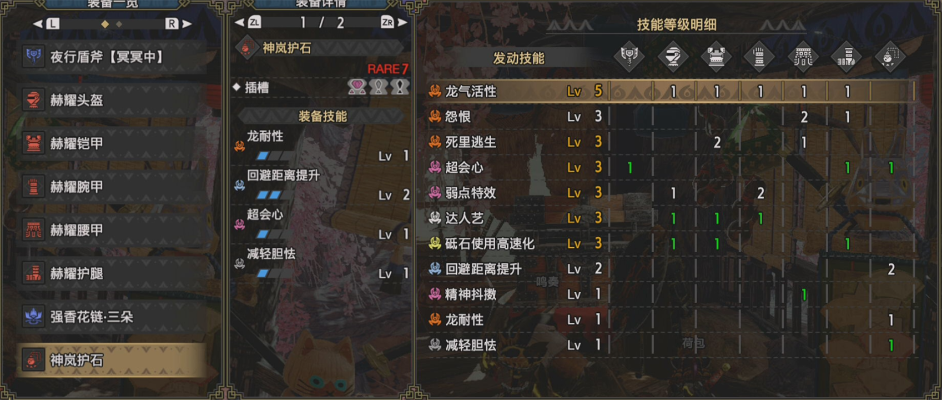Select the first pink decoration slot icon

(x=357, y=88)
